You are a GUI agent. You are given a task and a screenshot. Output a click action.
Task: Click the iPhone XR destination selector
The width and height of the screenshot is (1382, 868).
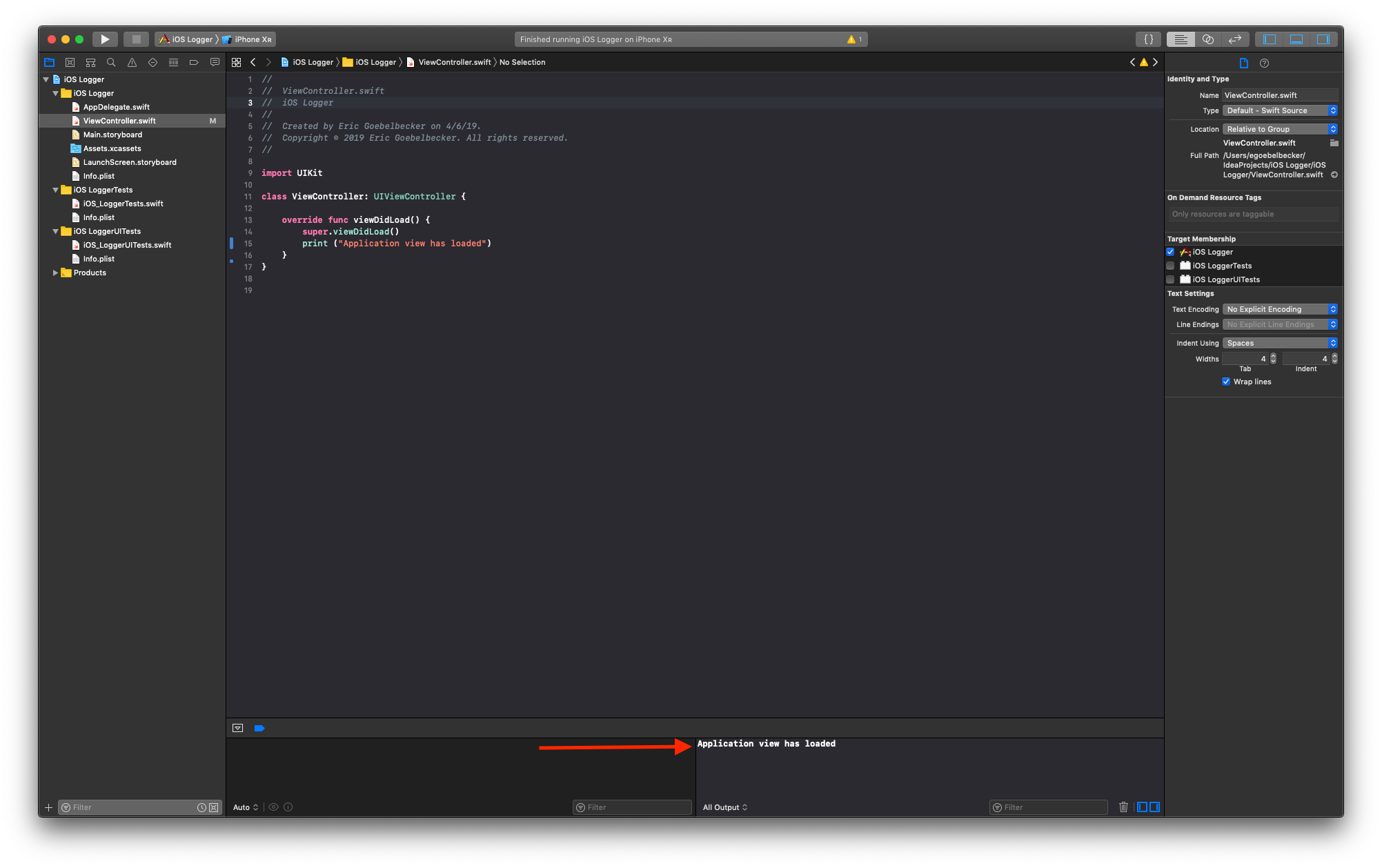[252, 39]
